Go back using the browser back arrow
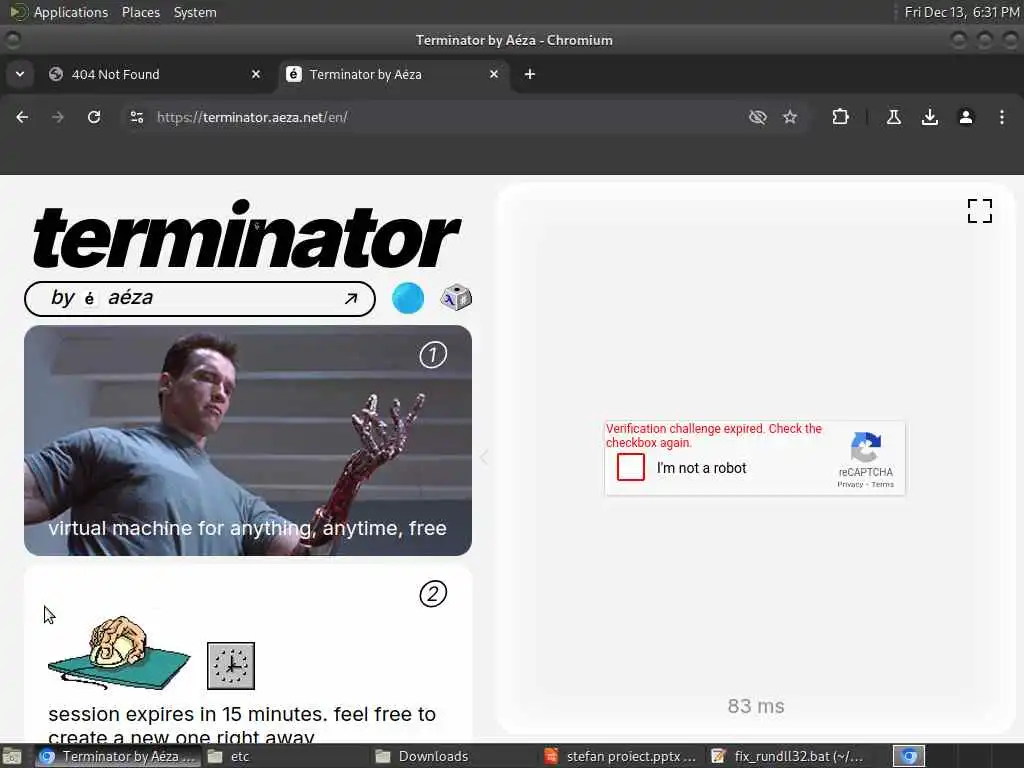The width and height of the screenshot is (1024, 768). tap(22, 117)
